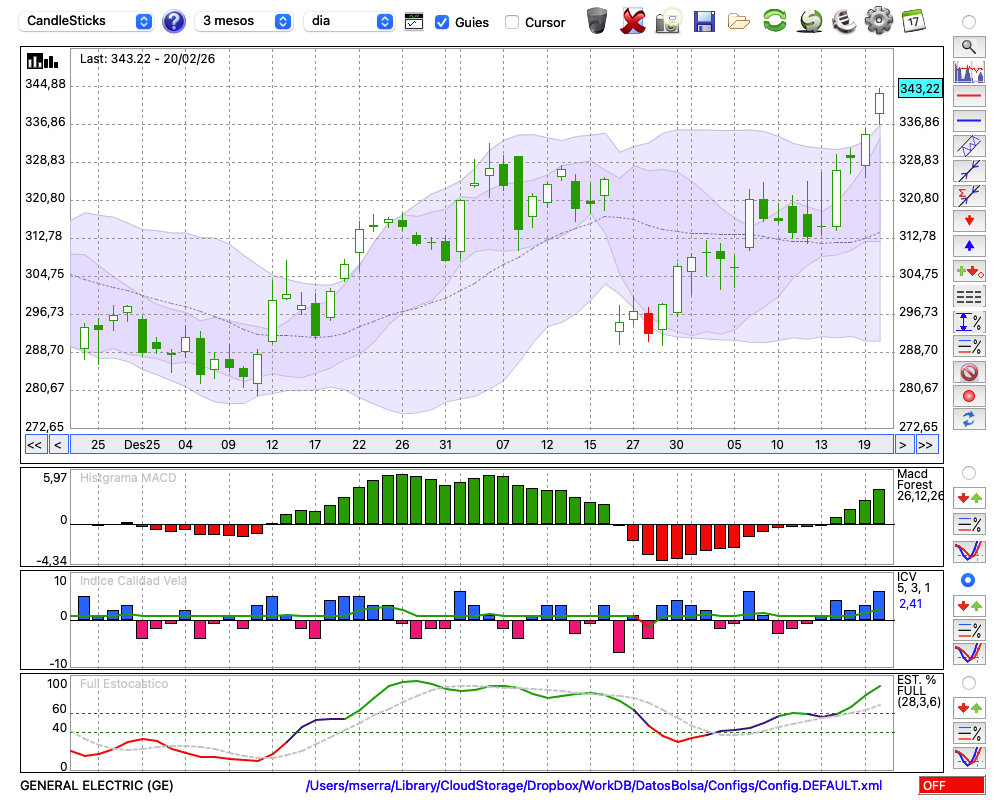Jump to chart end with >> button

pos(926,445)
